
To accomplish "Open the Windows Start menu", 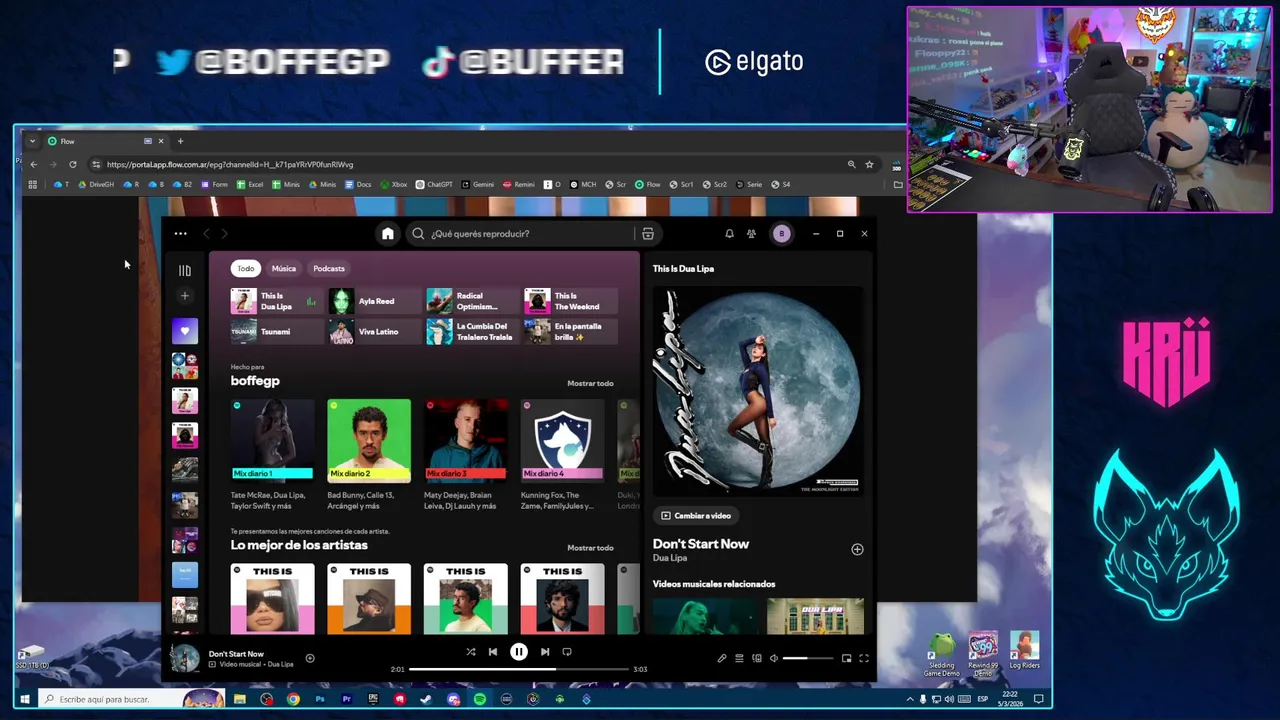I will point(25,699).
